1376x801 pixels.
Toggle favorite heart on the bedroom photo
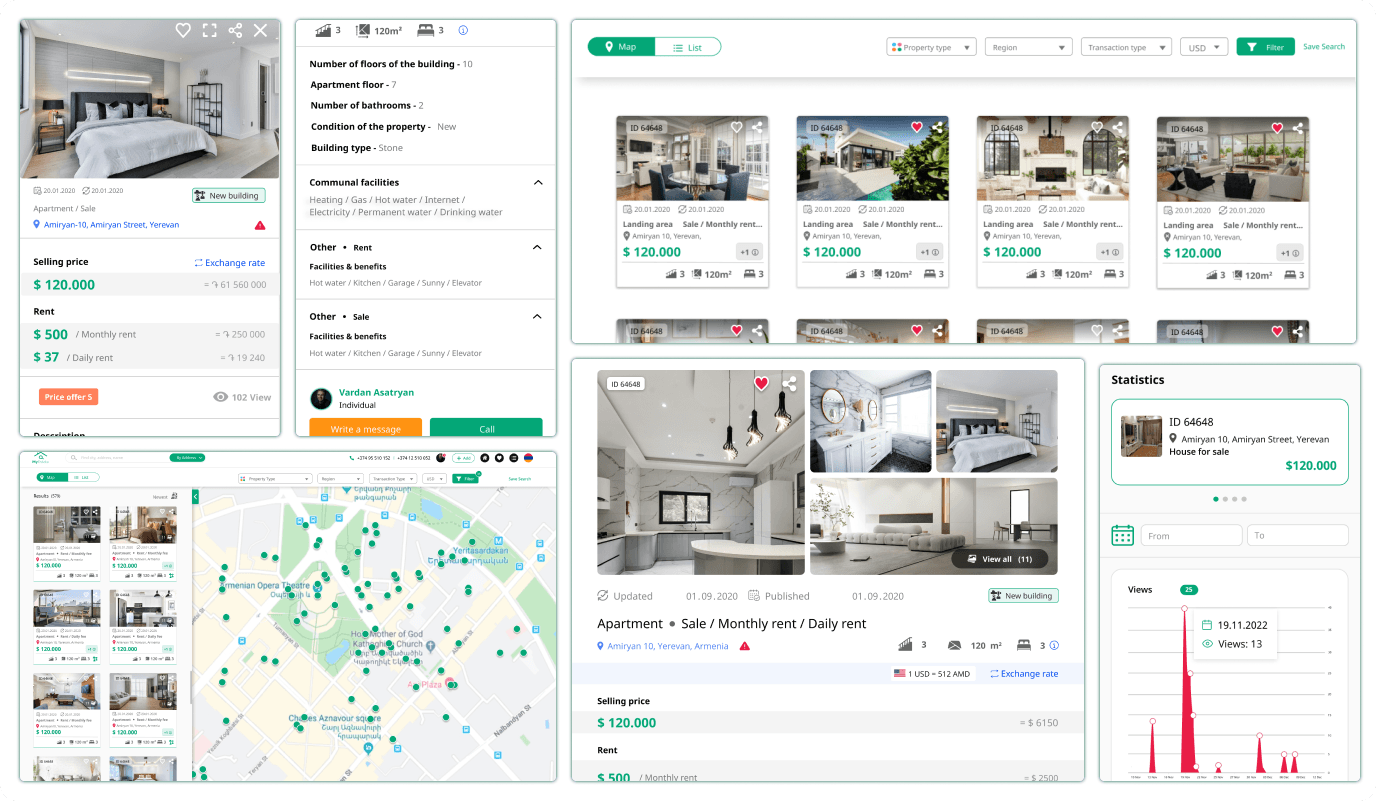coord(183,31)
